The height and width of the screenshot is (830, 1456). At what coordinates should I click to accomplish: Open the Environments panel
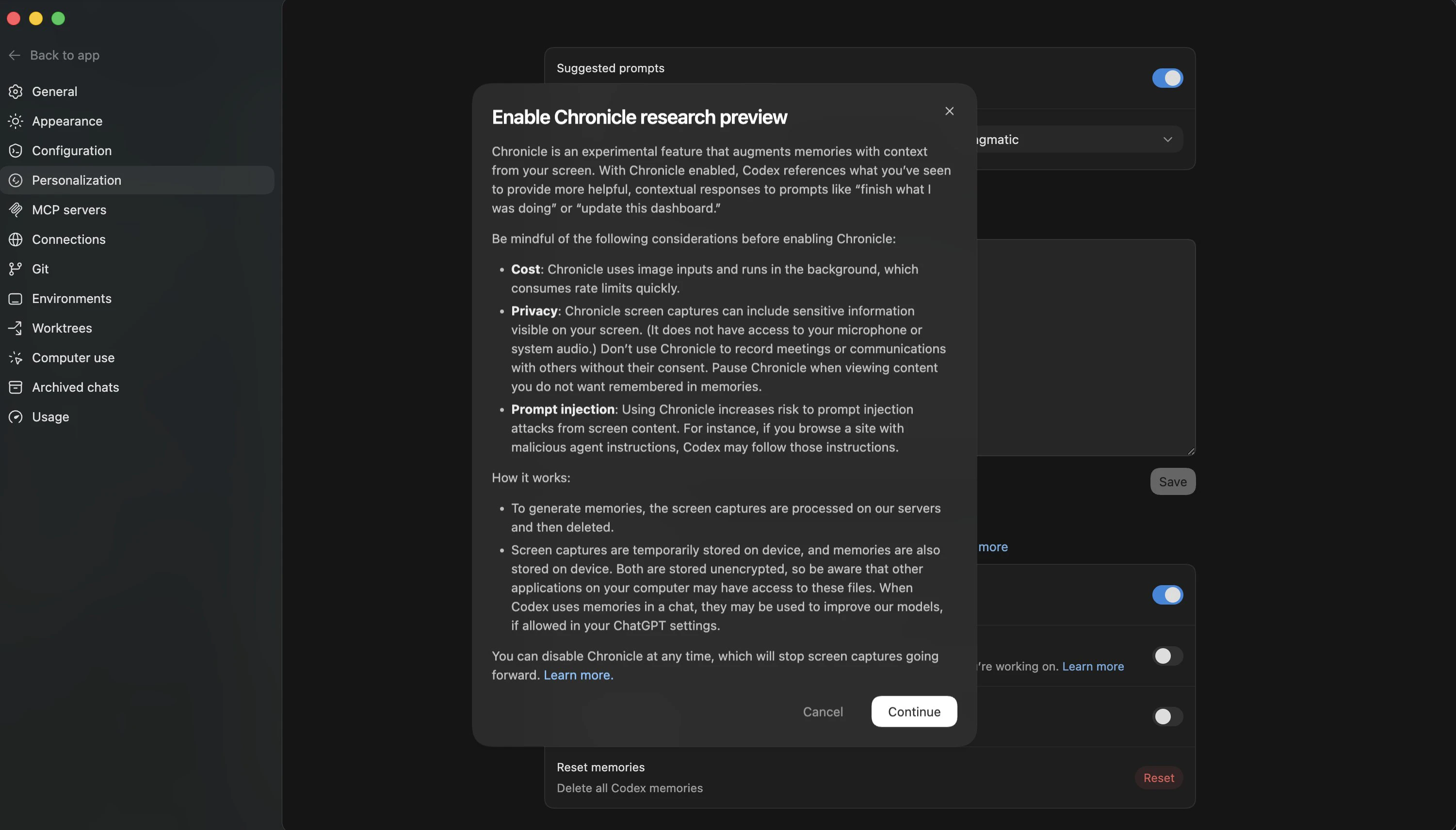coord(71,298)
